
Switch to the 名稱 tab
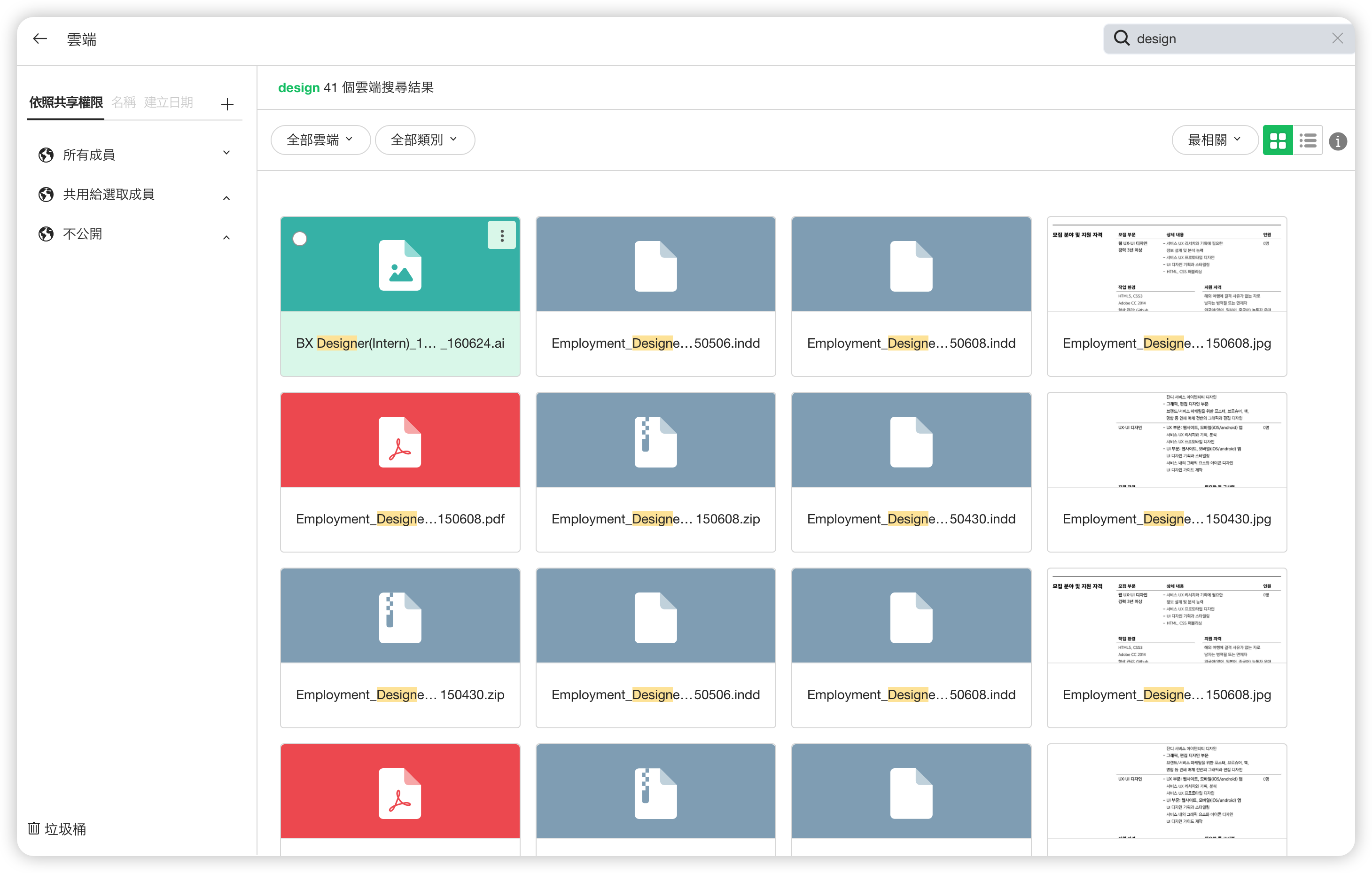pos(123,102)
